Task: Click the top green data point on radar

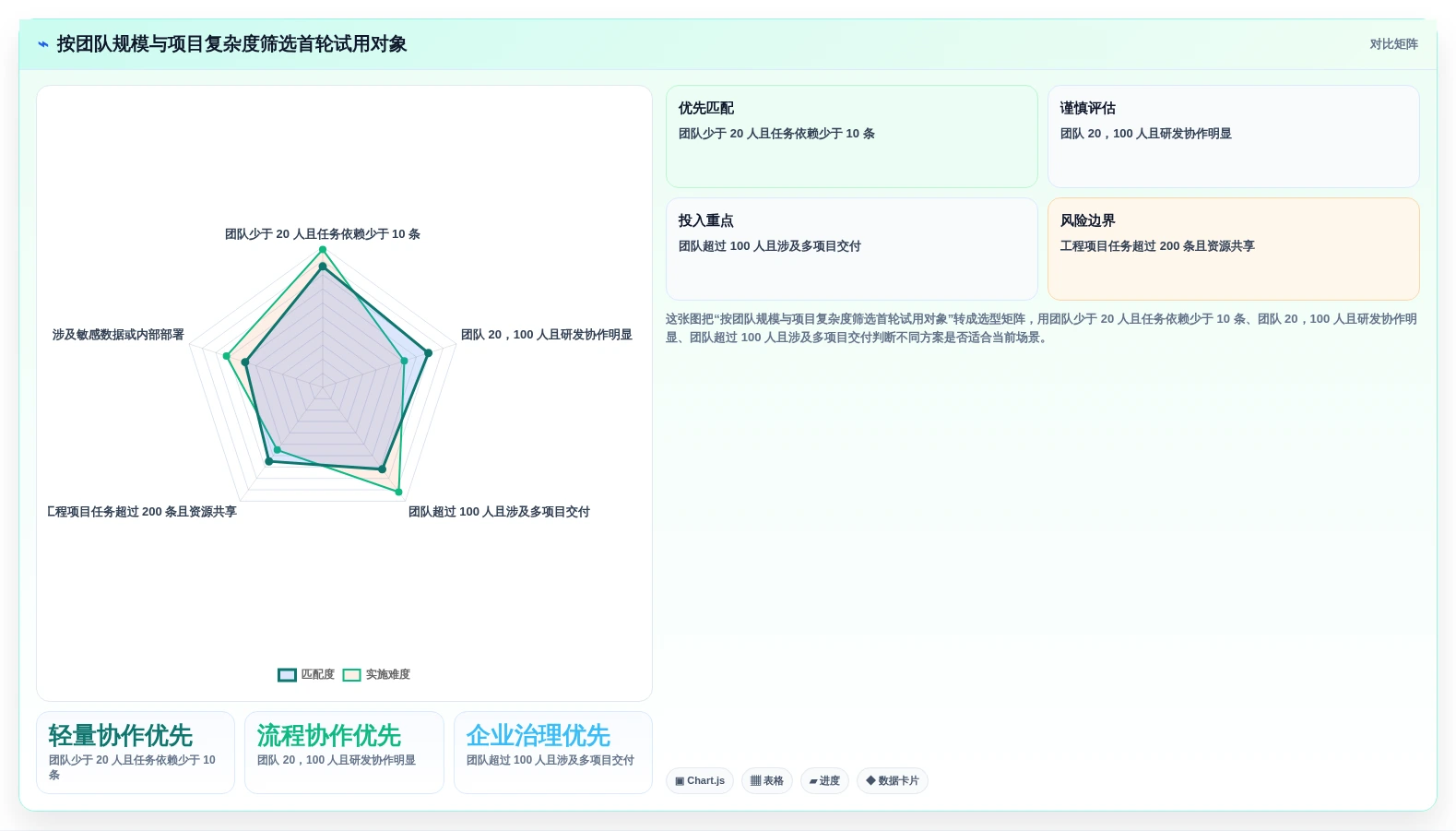Action: (x=323, y=250)
